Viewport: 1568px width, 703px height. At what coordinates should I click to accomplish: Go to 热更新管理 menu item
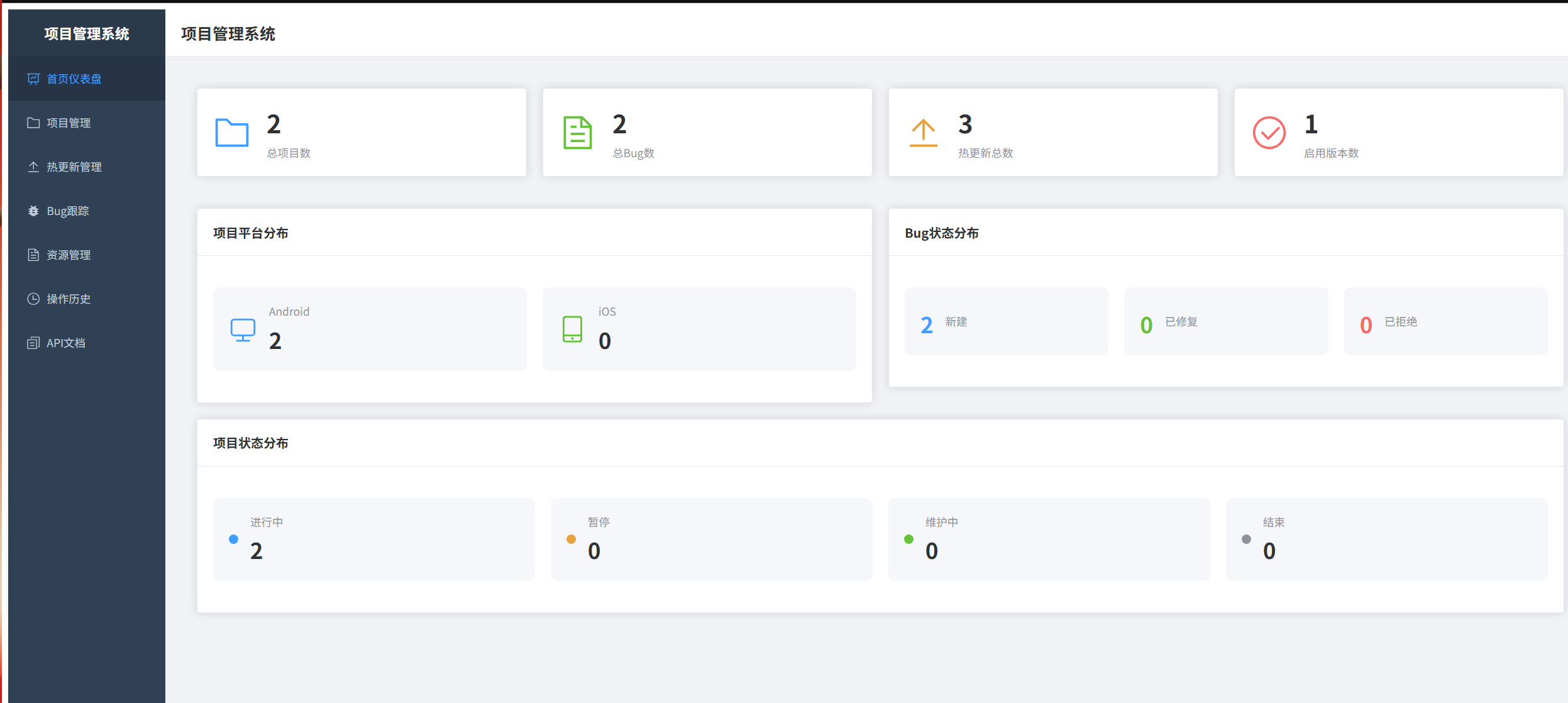pos(74,167)
